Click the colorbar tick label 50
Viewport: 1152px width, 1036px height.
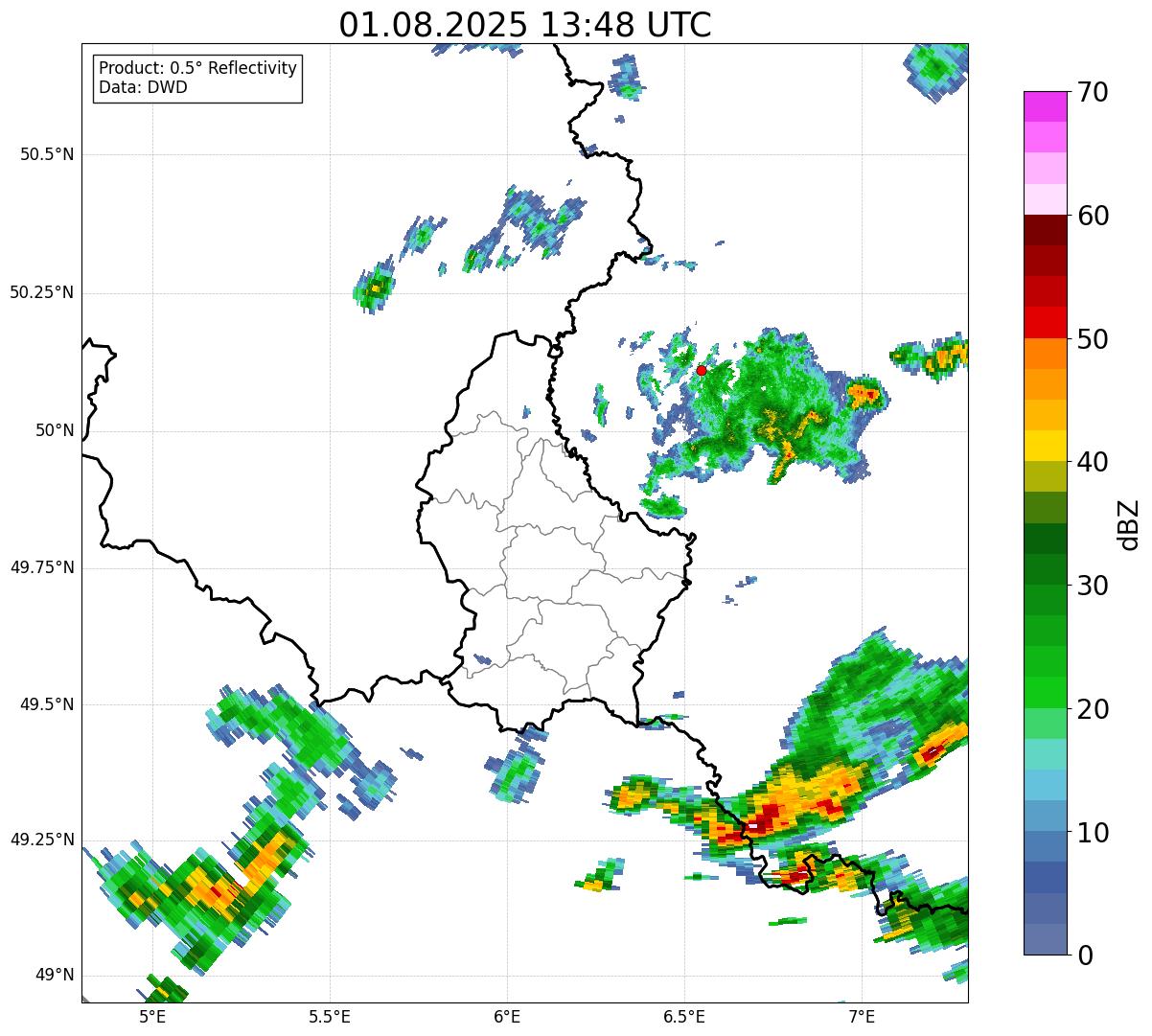(x=1093, y=339)
